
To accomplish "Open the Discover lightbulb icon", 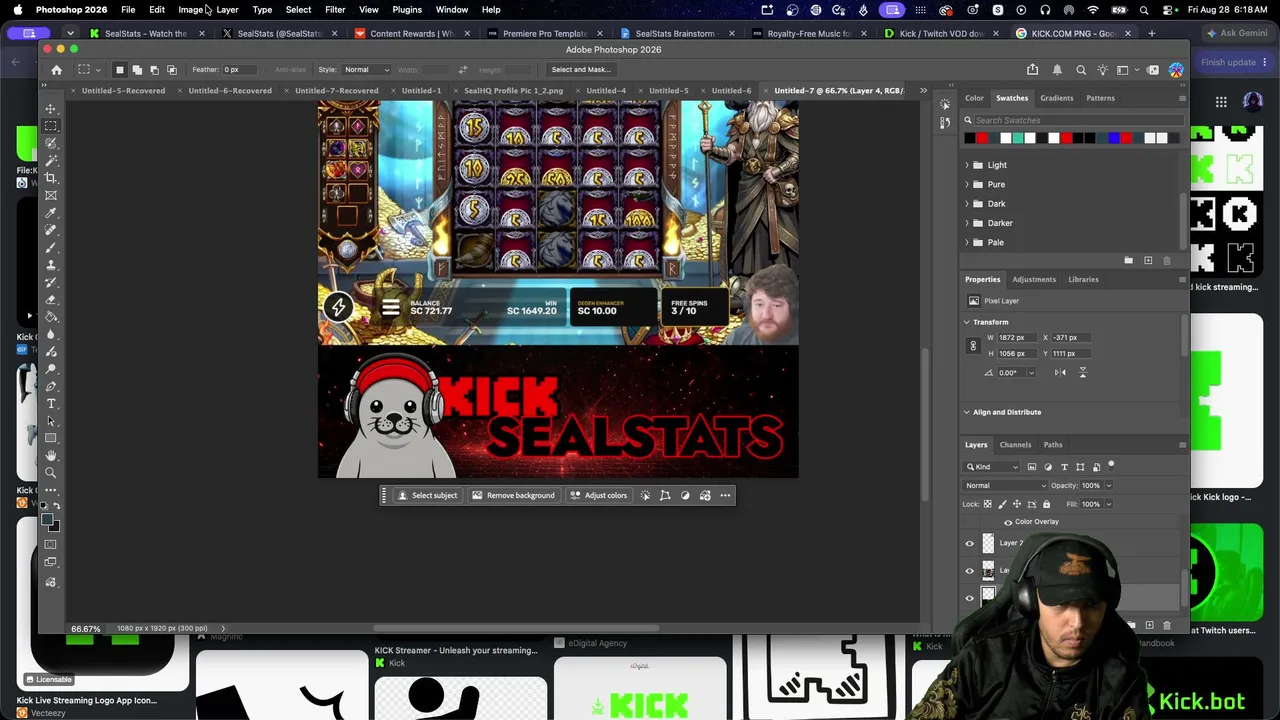I will [1103, 70].
